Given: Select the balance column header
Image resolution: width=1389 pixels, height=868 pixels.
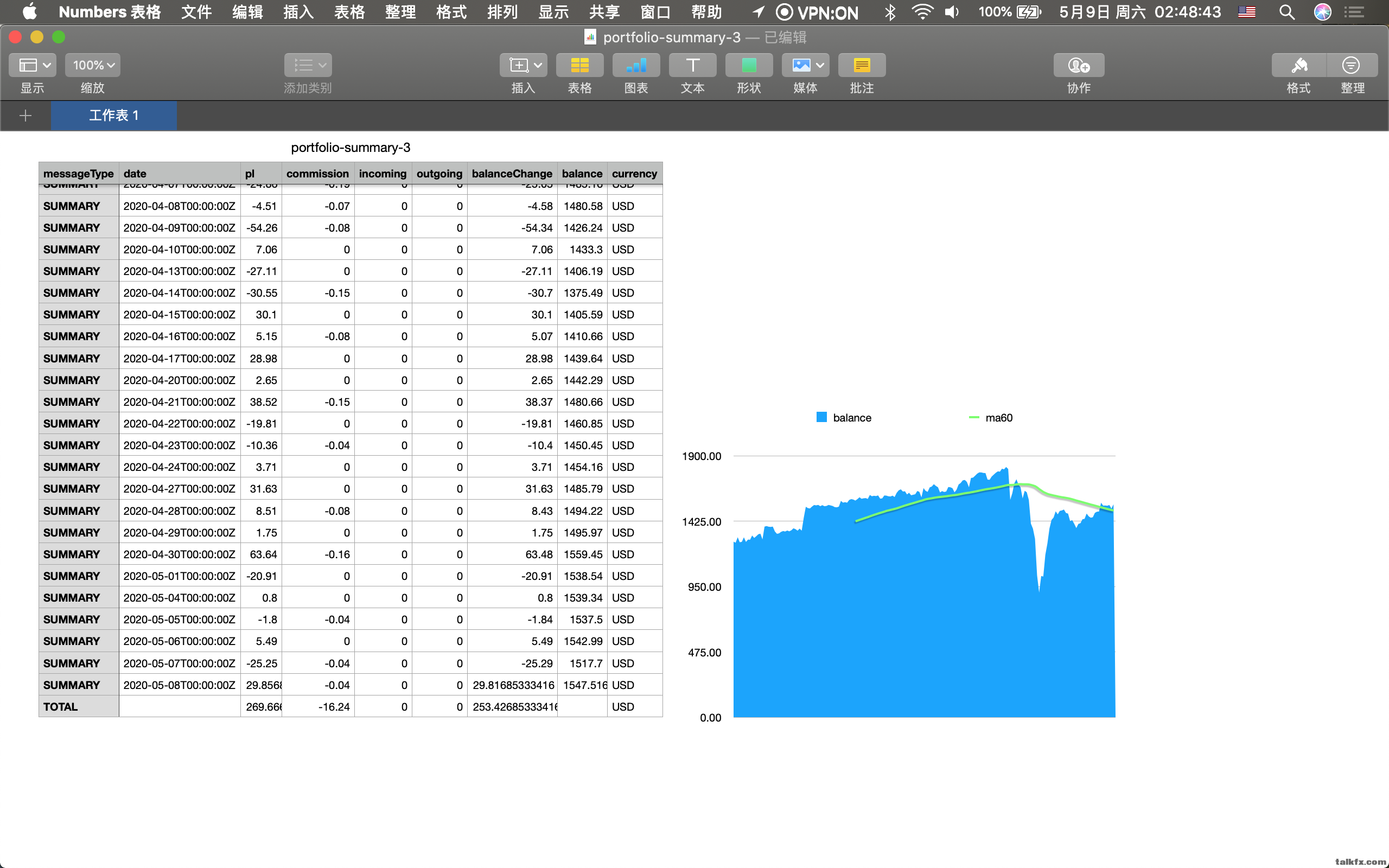Looking at the screenshot, I should point(582,174).
